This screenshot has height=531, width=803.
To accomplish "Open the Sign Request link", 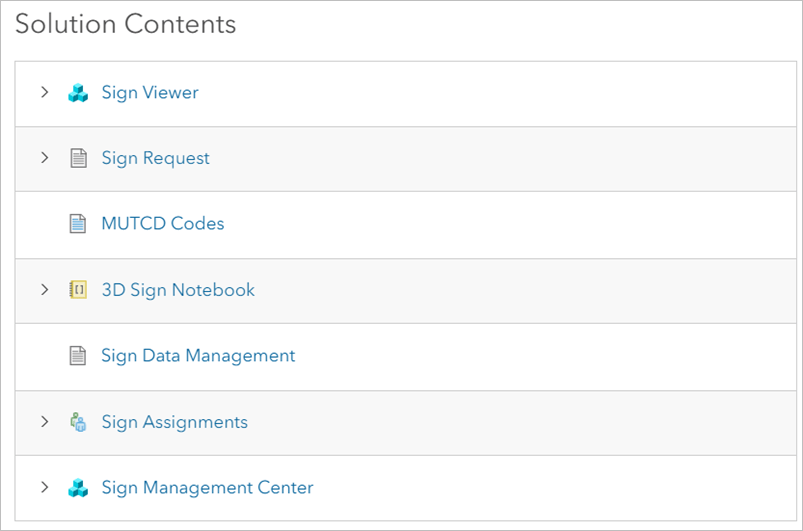I will point(155,158).
